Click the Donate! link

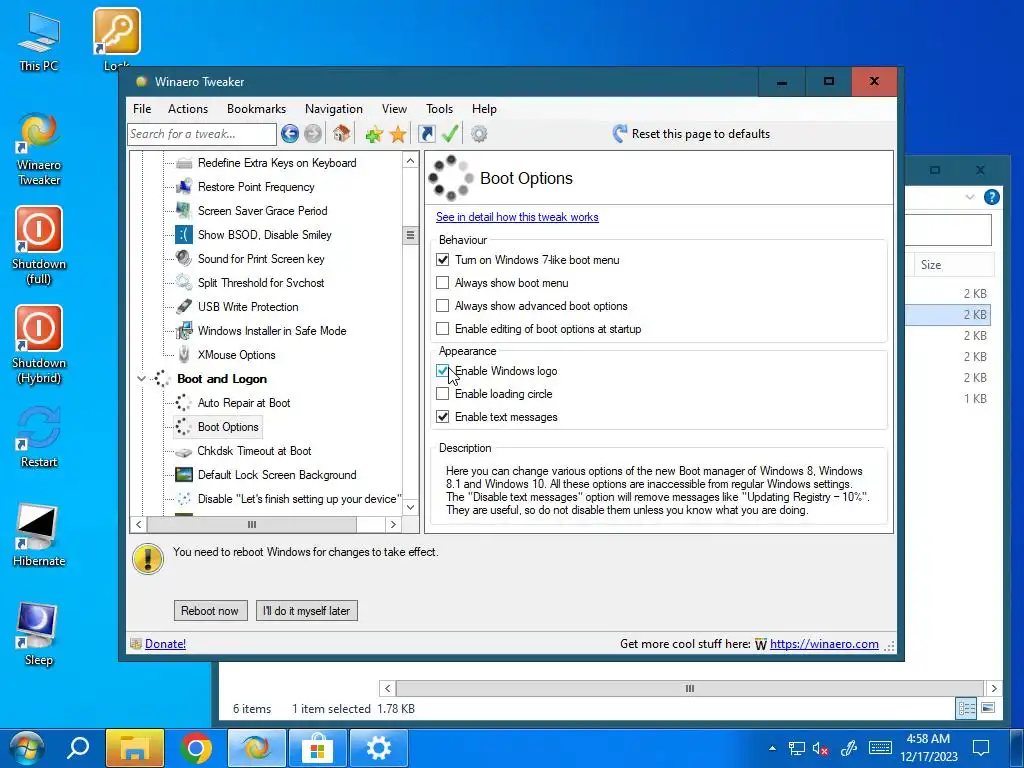pos(165,644)
